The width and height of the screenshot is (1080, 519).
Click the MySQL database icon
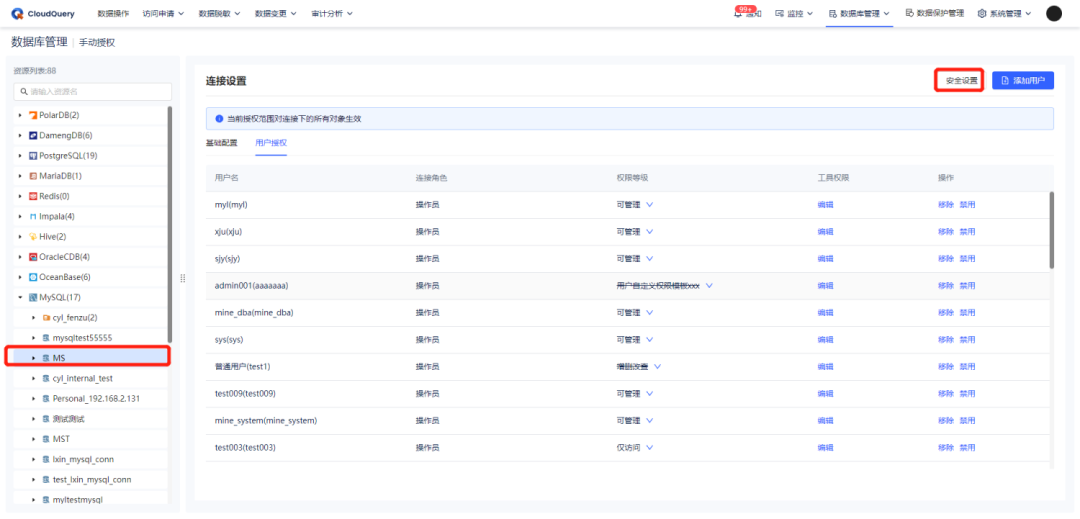[32, 297]
